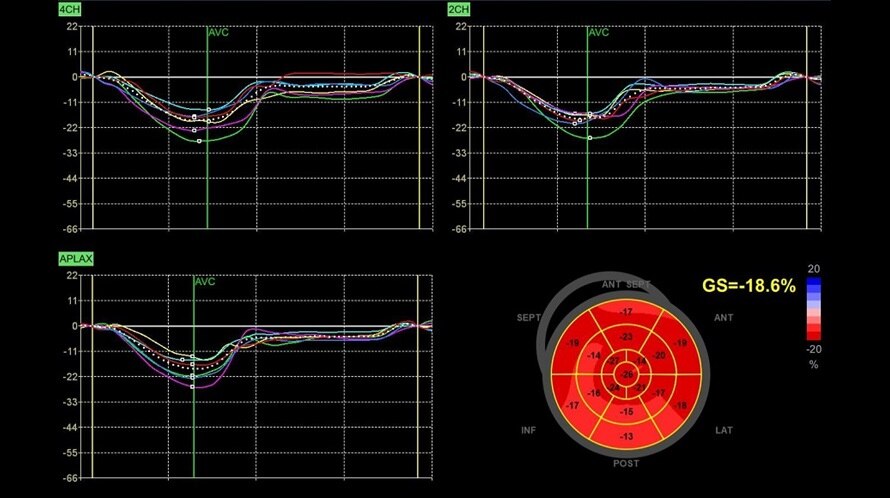This screenshot has height=498, width=890.
Task: Click the ANT SEPT wall label
Action: tap(625, 285)
